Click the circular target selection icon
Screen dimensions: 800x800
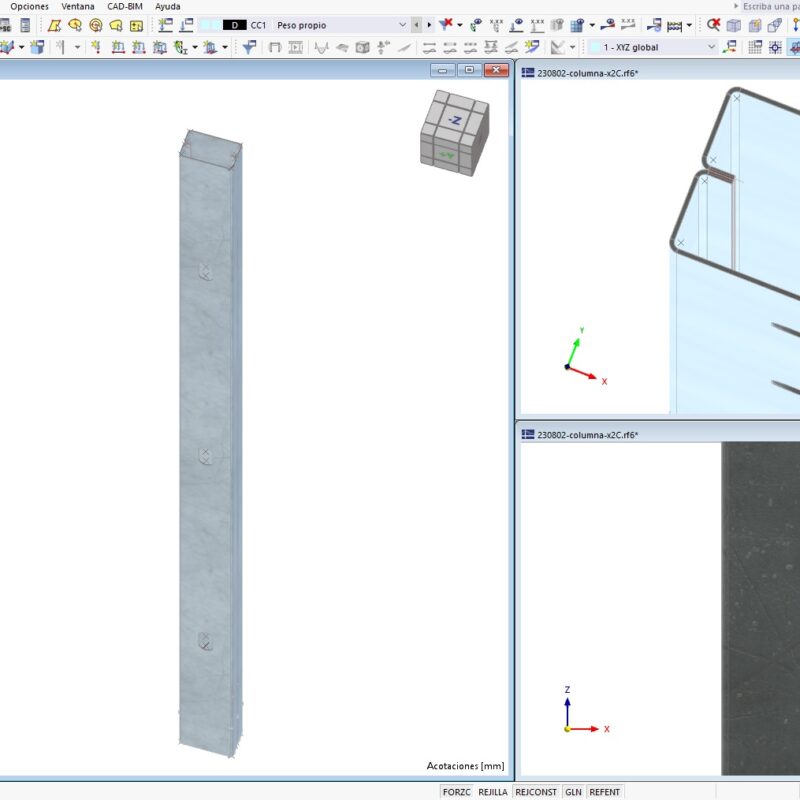(x=95, y=25)
